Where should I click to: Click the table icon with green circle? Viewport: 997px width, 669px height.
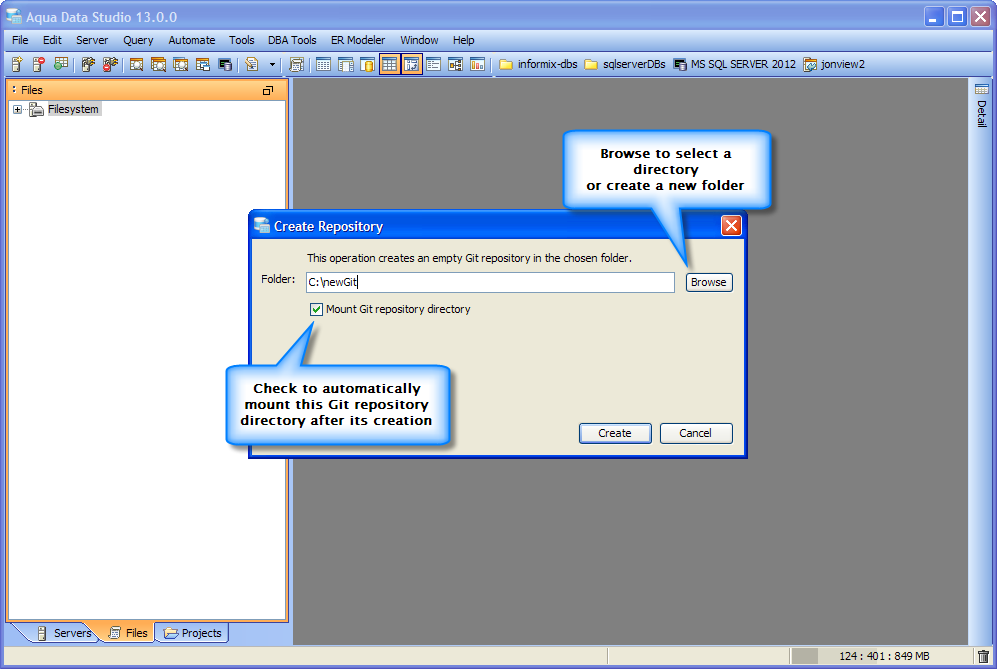coord(61,64)
